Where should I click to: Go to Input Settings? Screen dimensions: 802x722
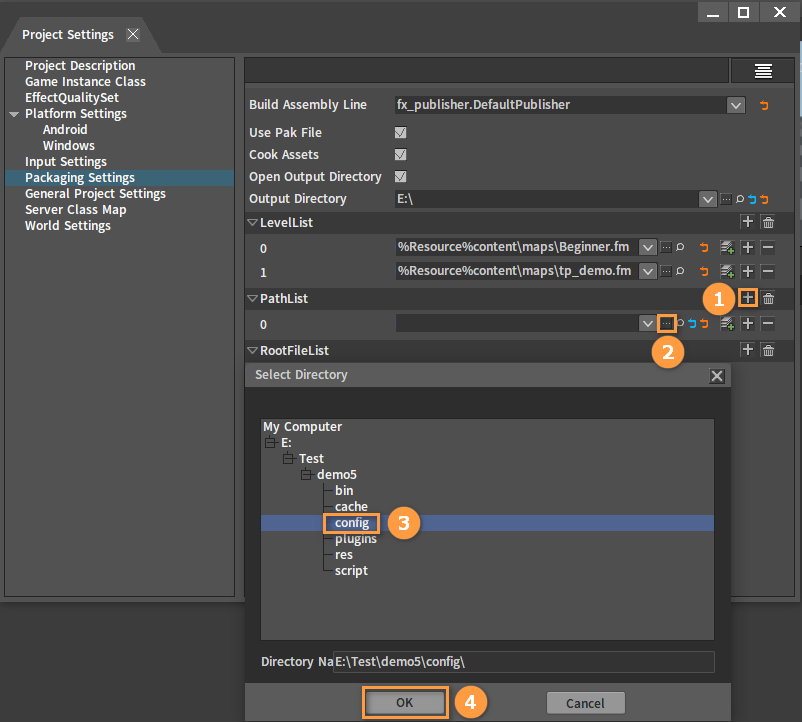click(x=66, y=162)
